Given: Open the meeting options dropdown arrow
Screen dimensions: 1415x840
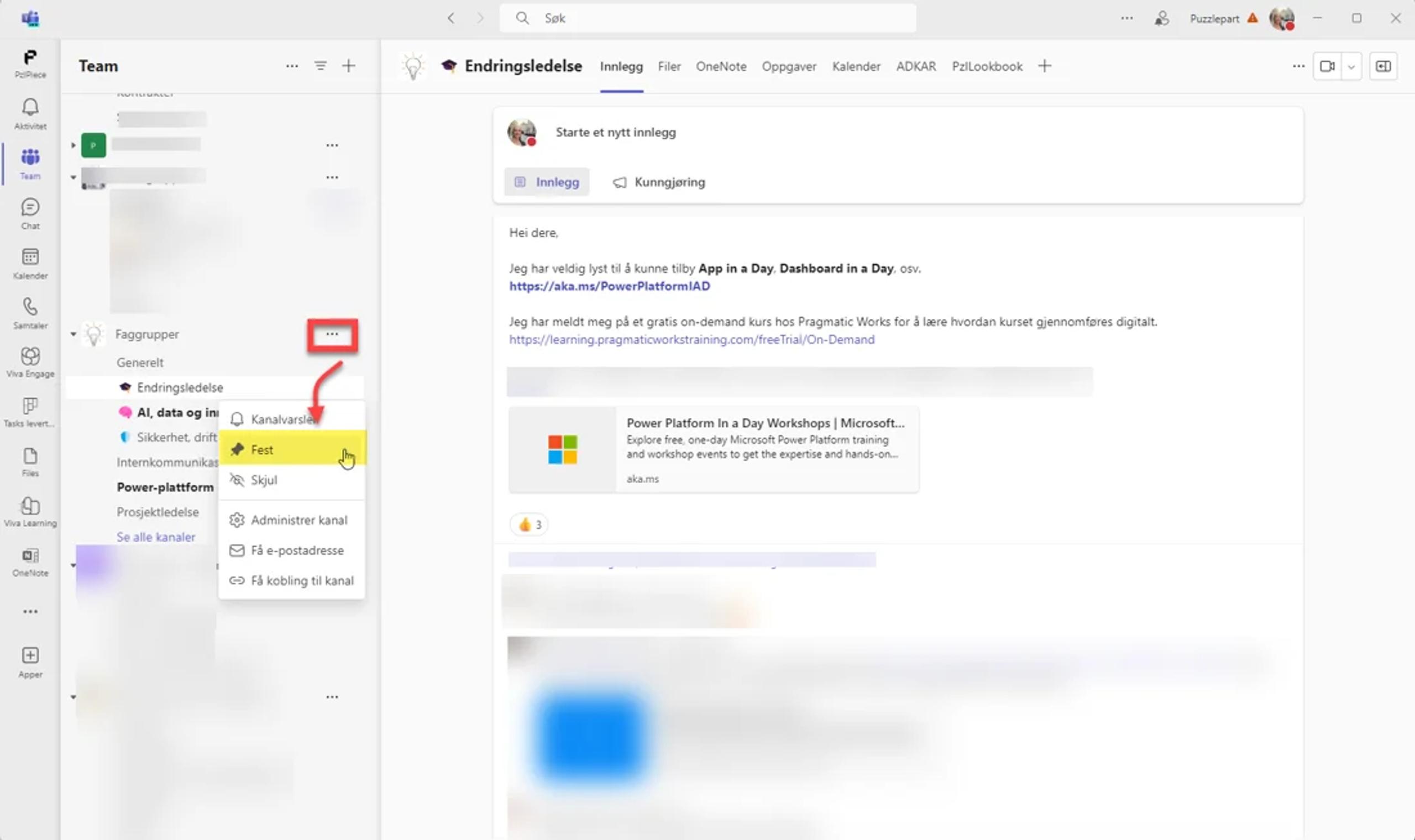Looking at the screenshot, I should (x=1351, y=67).
